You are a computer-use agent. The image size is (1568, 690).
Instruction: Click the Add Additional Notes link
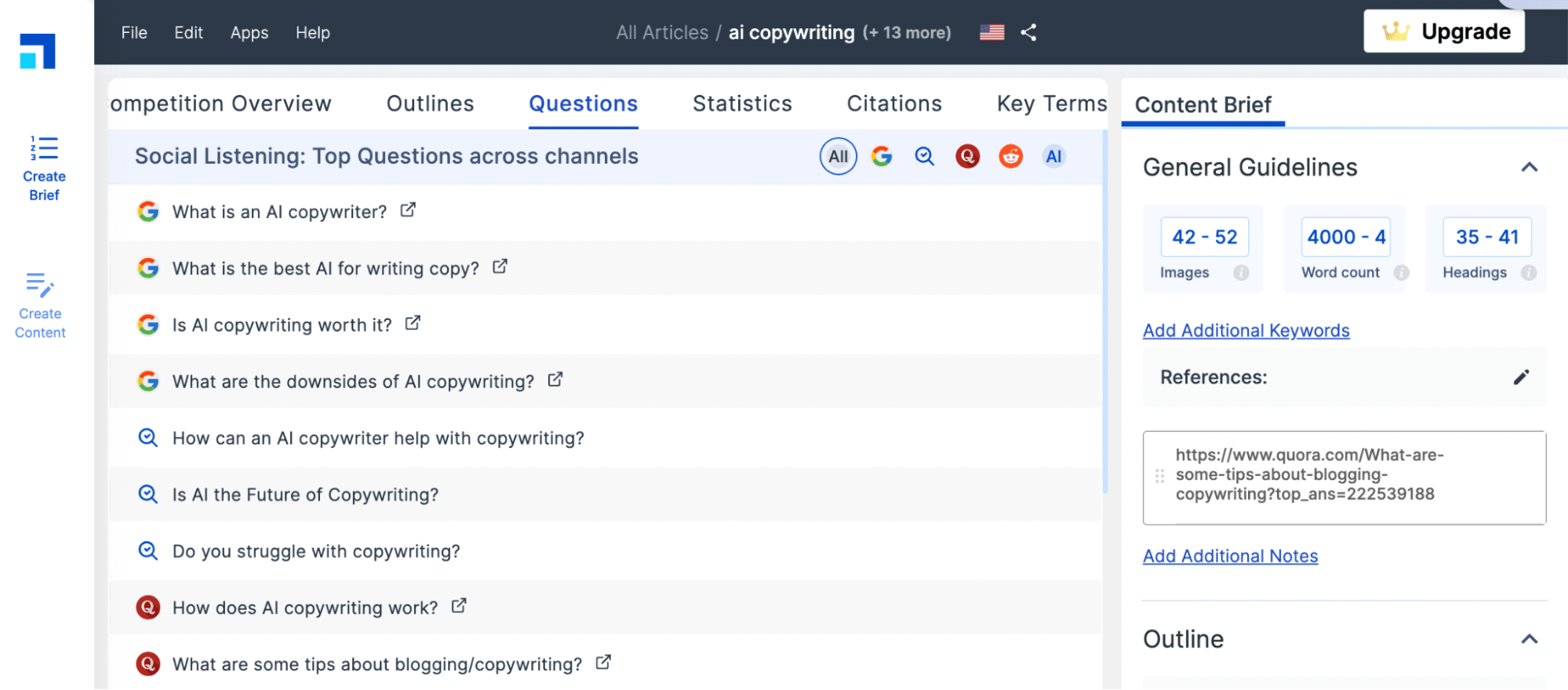pos(1230,556)
